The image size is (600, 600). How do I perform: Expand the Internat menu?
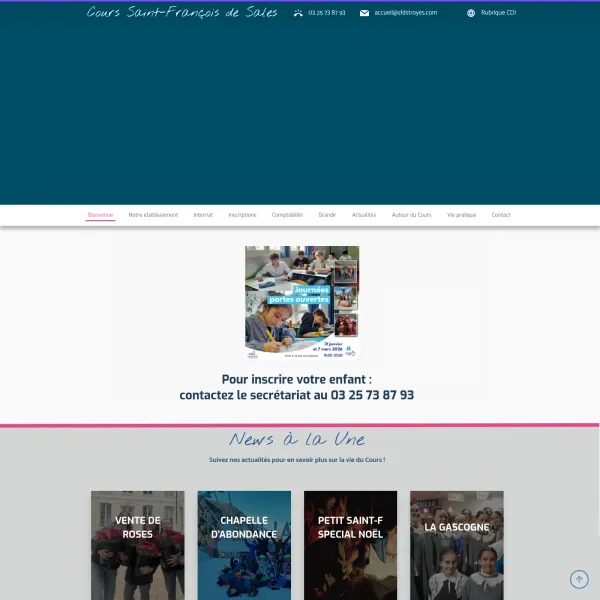[x=203, y=215]
